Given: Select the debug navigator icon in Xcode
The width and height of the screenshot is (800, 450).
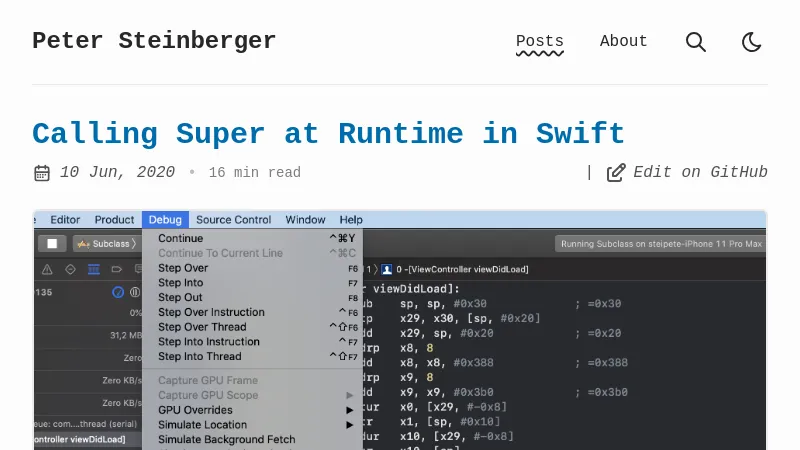Looking at the screenshot, I should 93,269.
